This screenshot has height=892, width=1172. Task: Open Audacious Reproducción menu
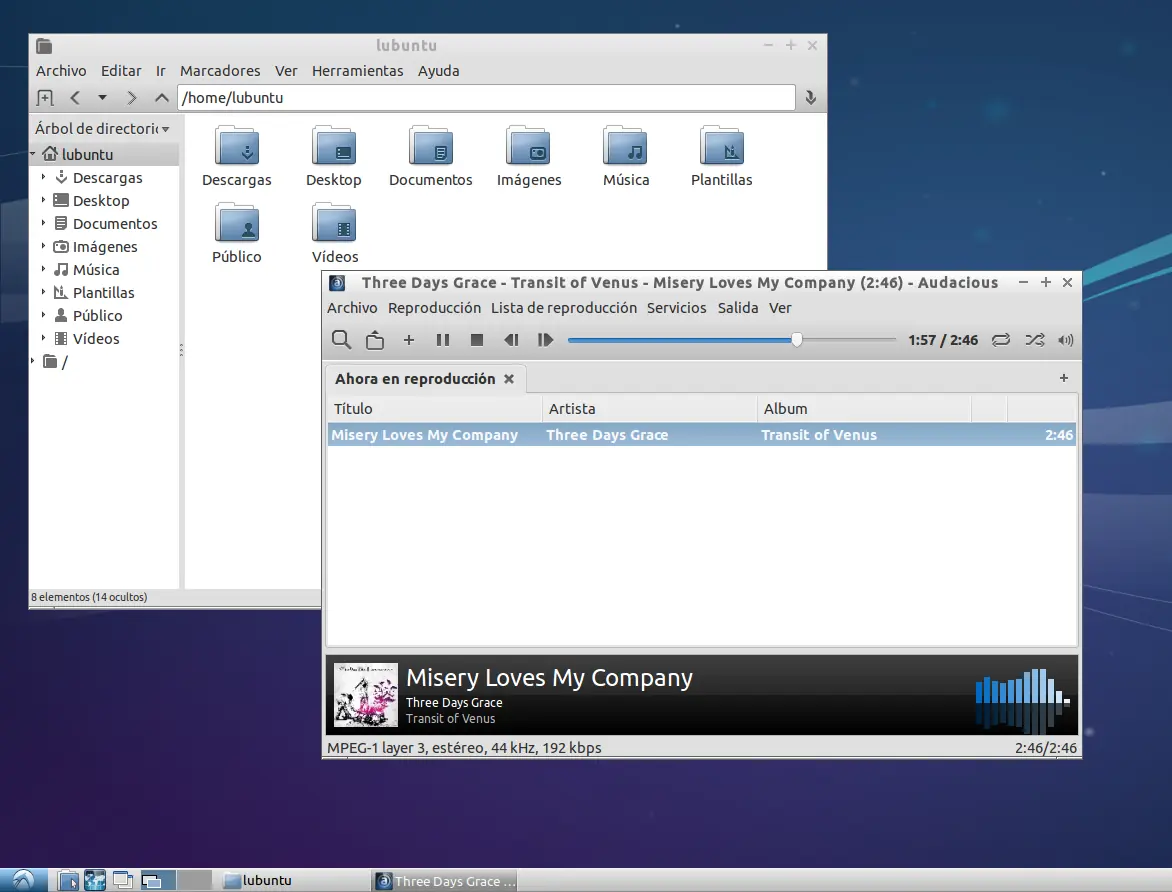[x=434, y=308]
